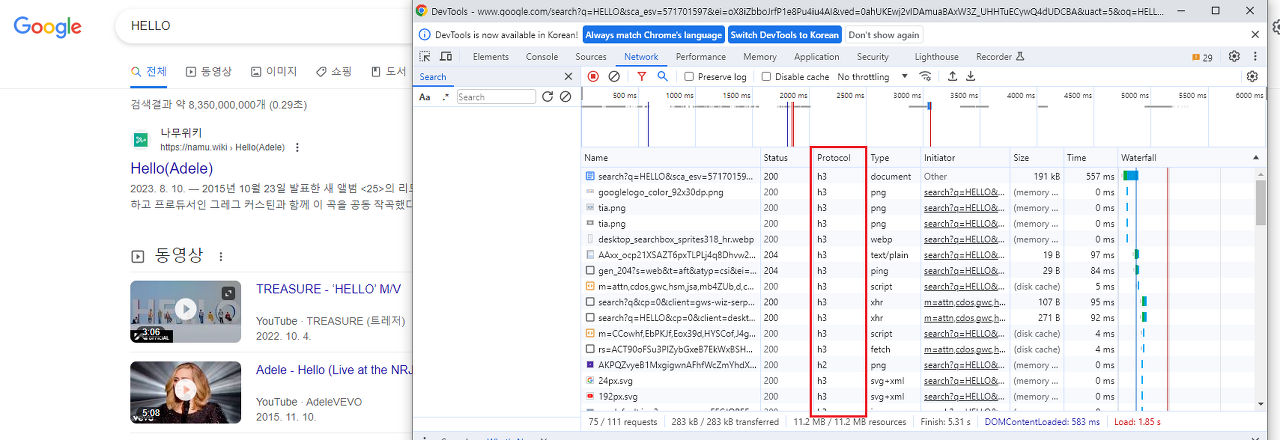
Task: Open the three-dot menu next to 동영상 heading
Action: pyautogui.click(x=221, y=257)
